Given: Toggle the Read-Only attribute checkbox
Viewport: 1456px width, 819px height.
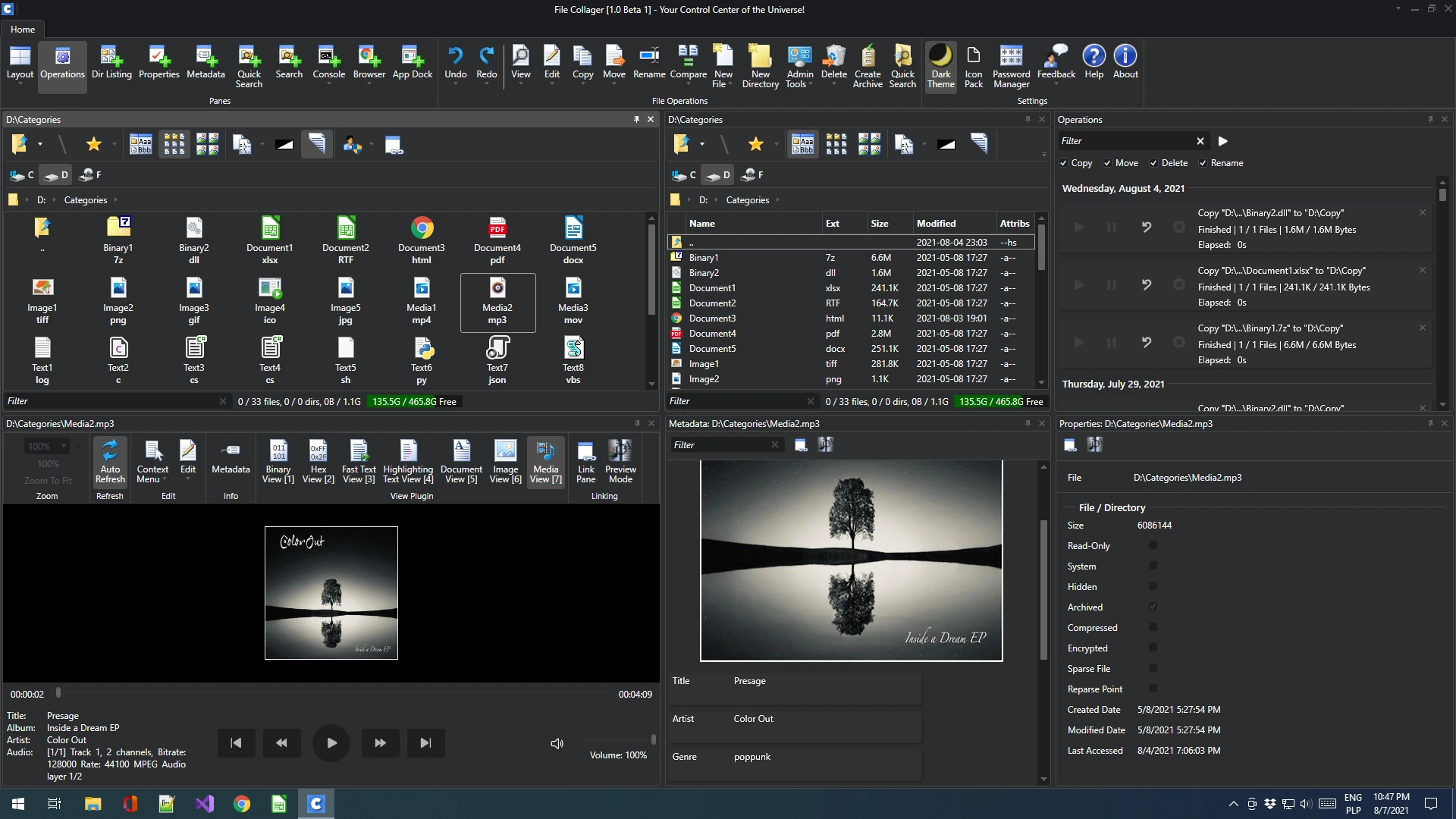Looking at the screenshot, I should 1153,545.
